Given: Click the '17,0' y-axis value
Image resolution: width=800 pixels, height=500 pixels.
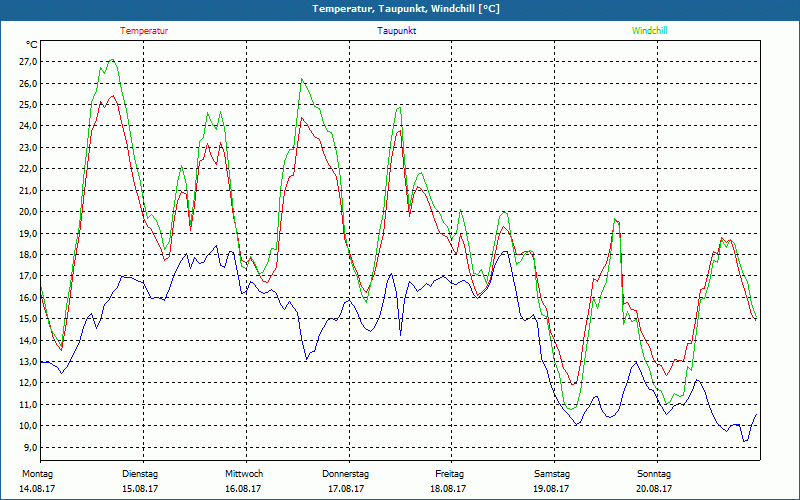Looking at the screenshot, I should tap(29, 276).
